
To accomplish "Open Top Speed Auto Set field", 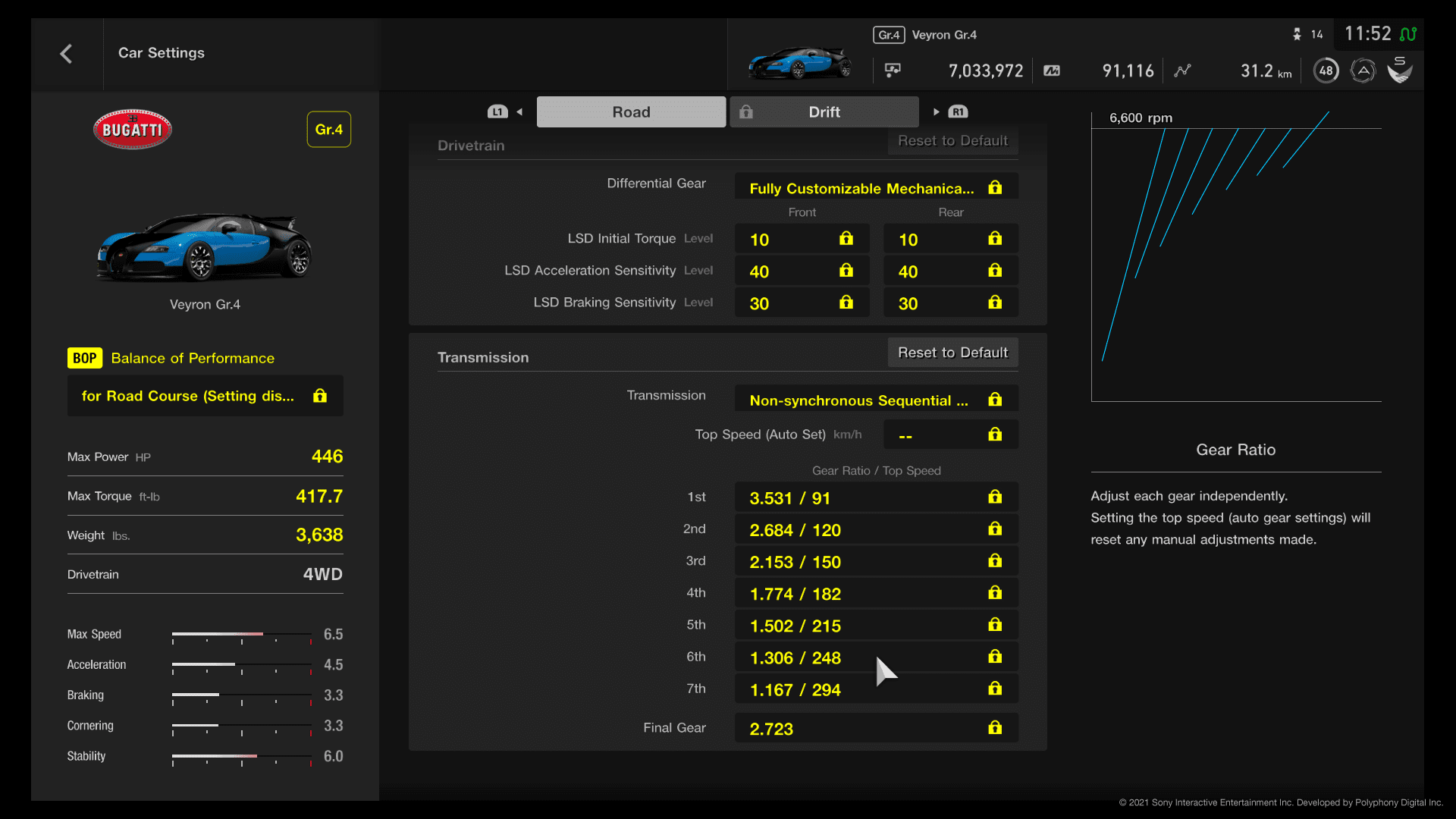I will point(950,435).
